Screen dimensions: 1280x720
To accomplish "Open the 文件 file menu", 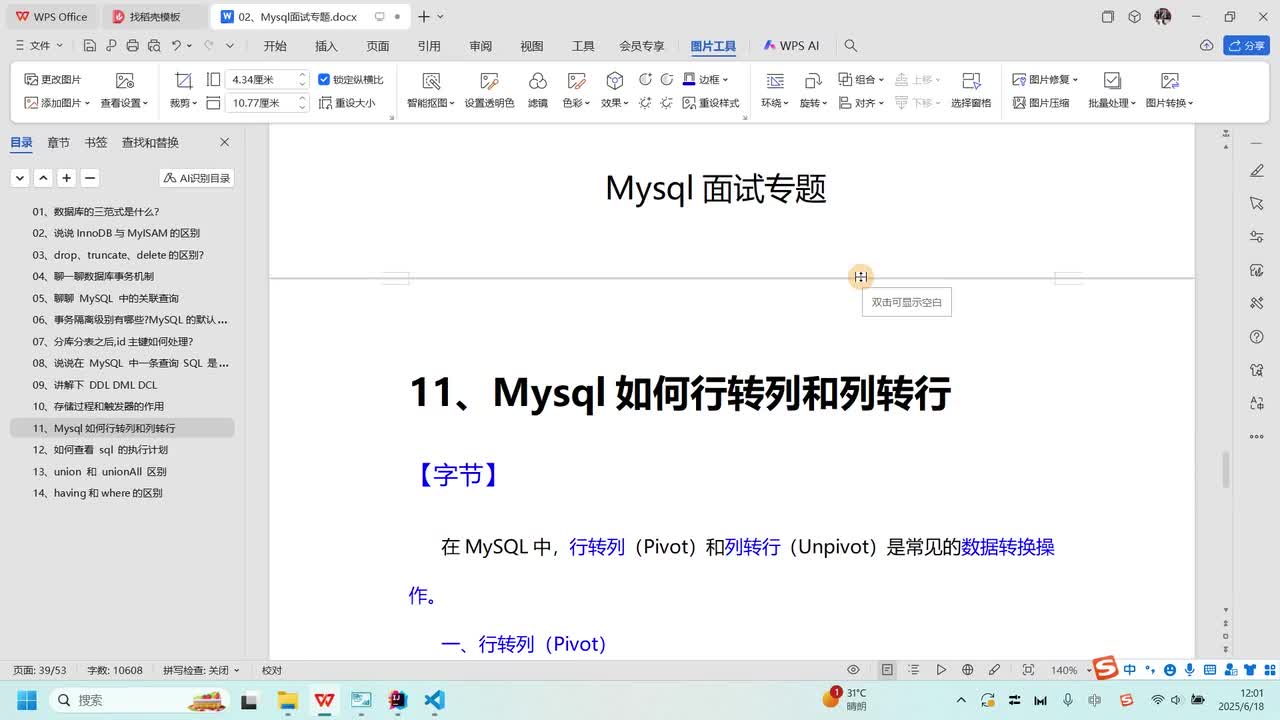I will (38, 46).
